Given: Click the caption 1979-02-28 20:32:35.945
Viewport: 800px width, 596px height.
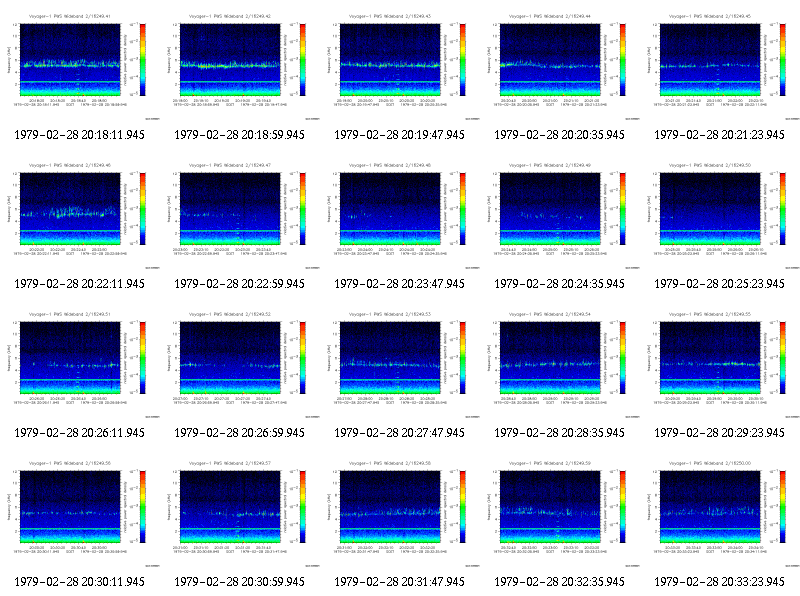Looking at the screenshot, I should pos(560,582).
